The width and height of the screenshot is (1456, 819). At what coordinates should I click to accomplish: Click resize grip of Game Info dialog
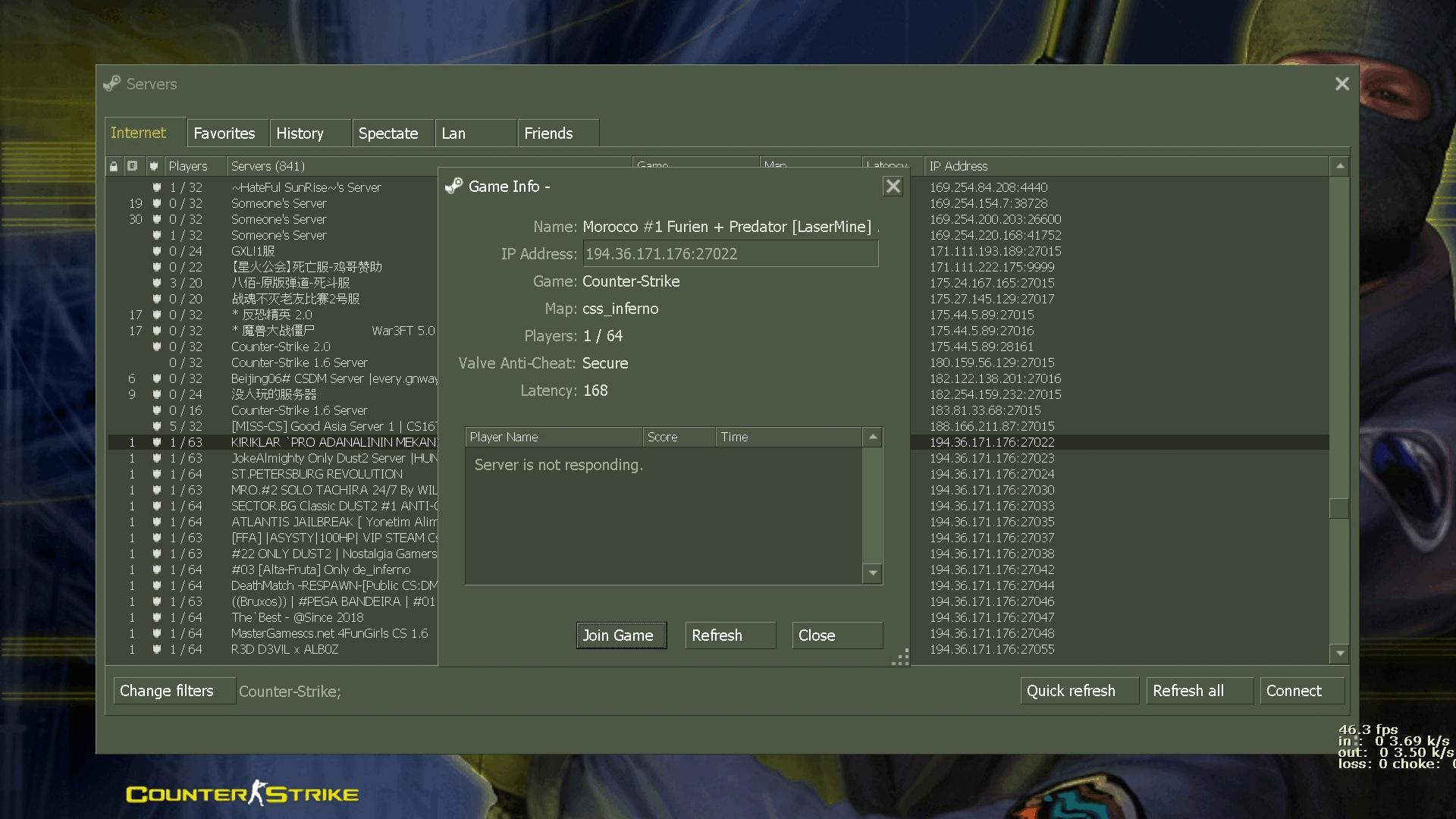(900, 658)
